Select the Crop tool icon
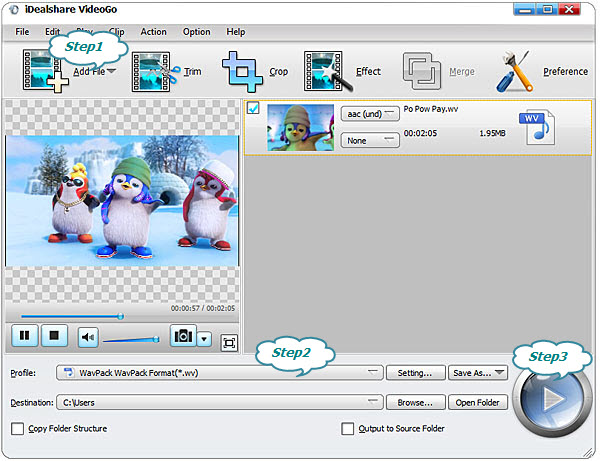Screen dimensions: 600x461 coord(243,72)
